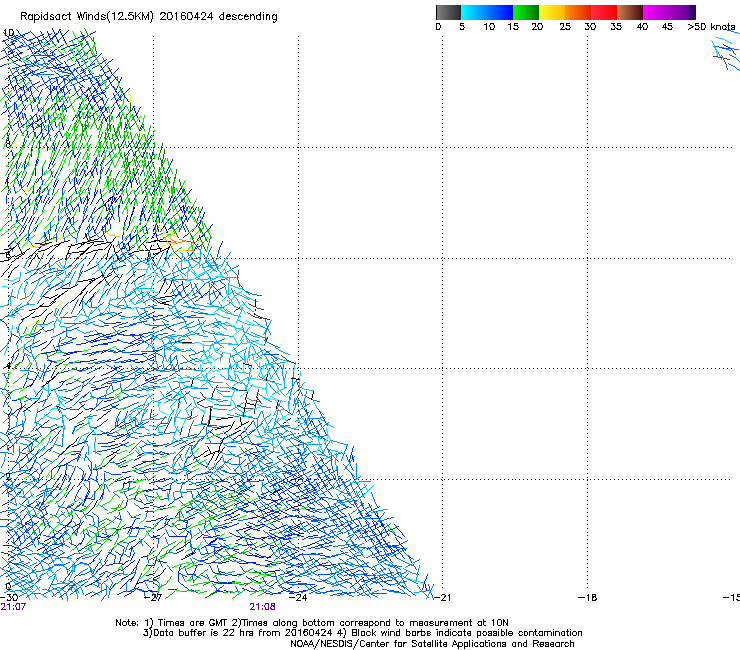
Task: Click the '35' label under the color bar
Action: coord(616,27)
